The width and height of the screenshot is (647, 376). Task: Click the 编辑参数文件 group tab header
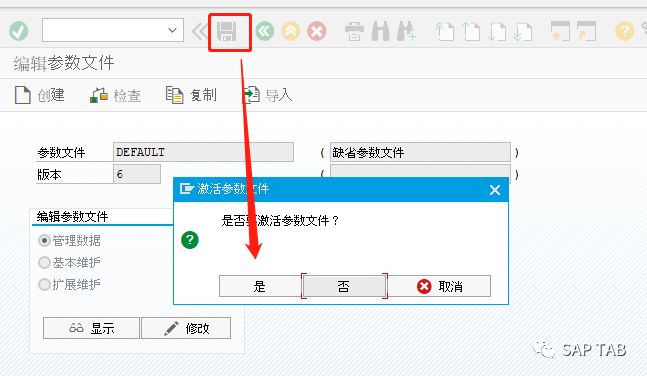[x=72, y=216]
